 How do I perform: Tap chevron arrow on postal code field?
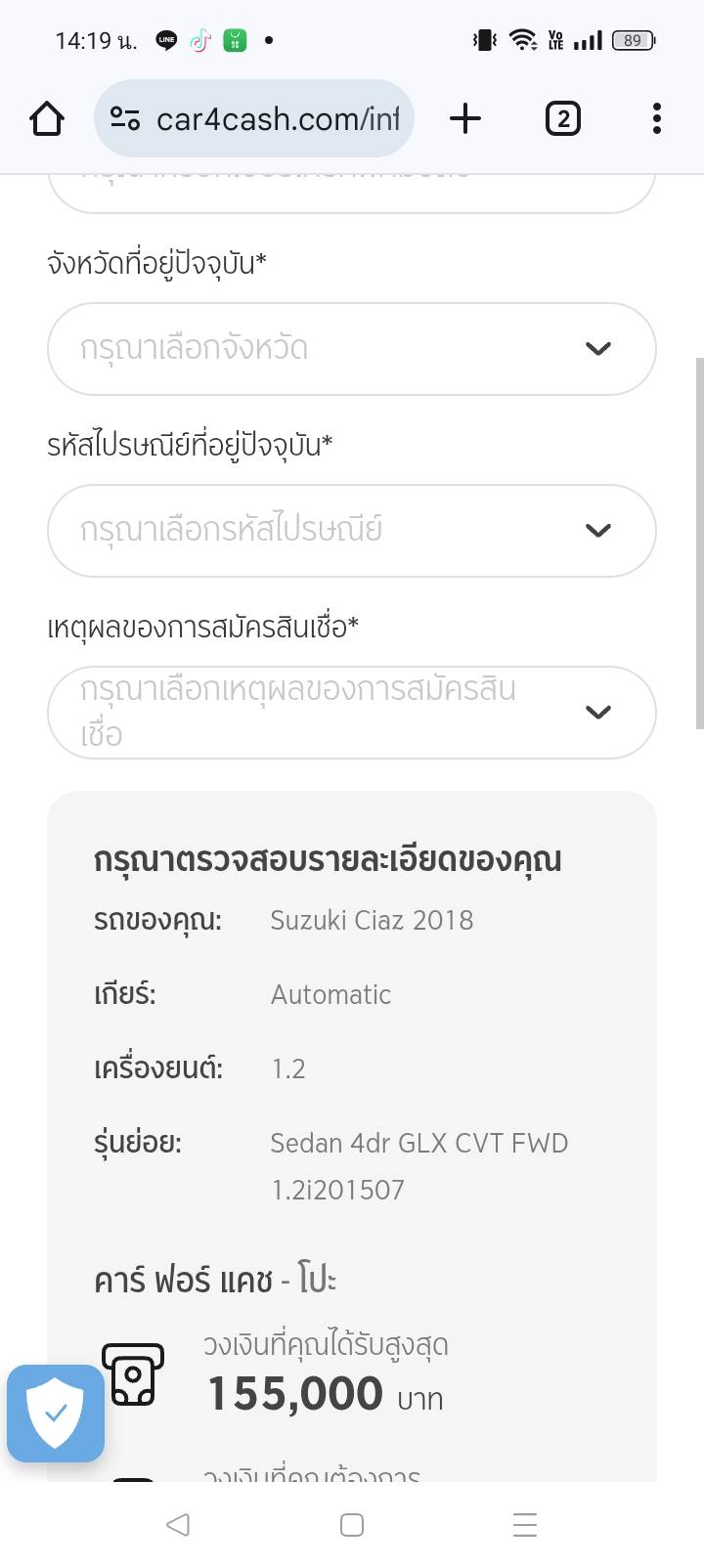coord(597,531)
